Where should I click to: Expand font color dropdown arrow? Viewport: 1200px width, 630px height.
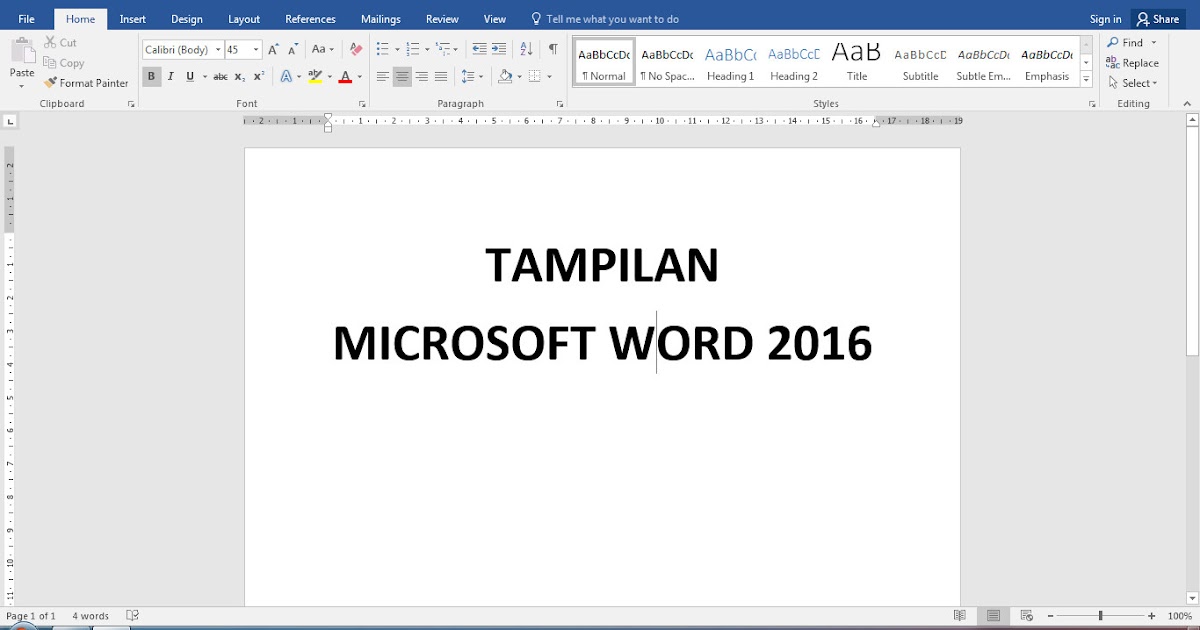tap(359, 77)
